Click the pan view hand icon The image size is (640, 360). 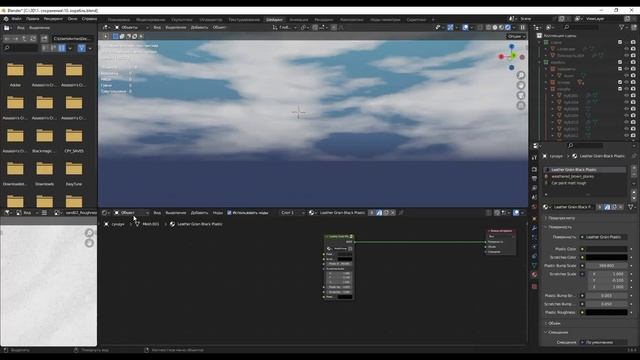521,85
